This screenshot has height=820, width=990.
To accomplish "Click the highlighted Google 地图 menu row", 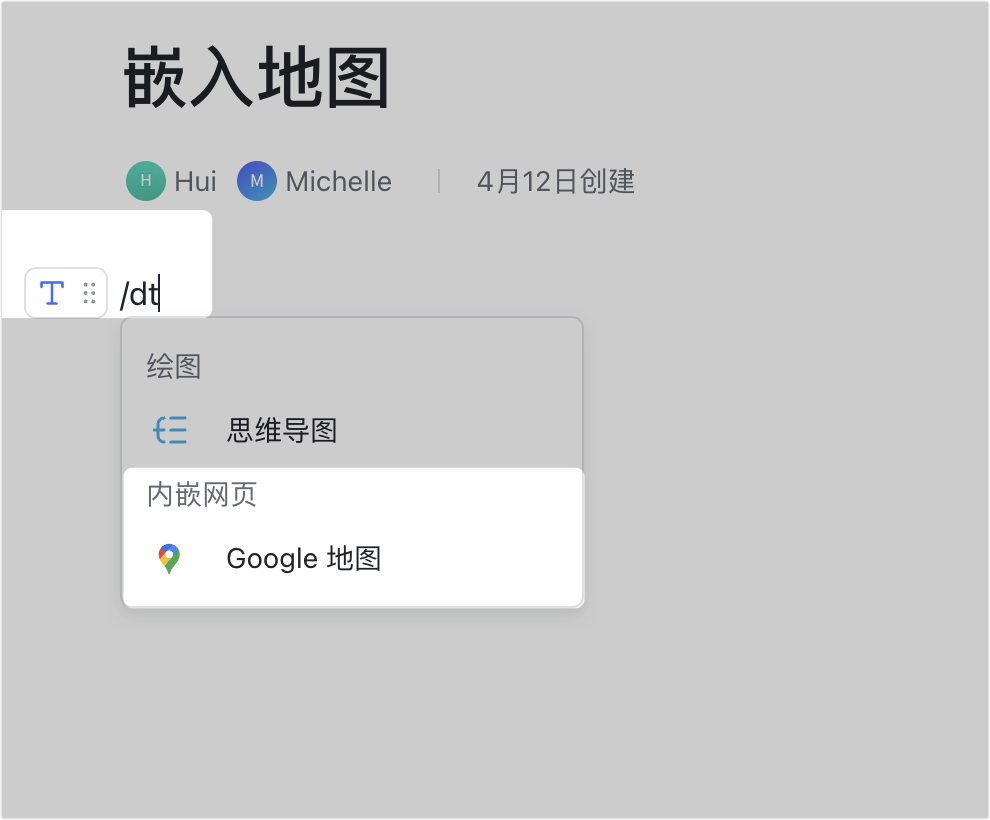I will 350,558.
